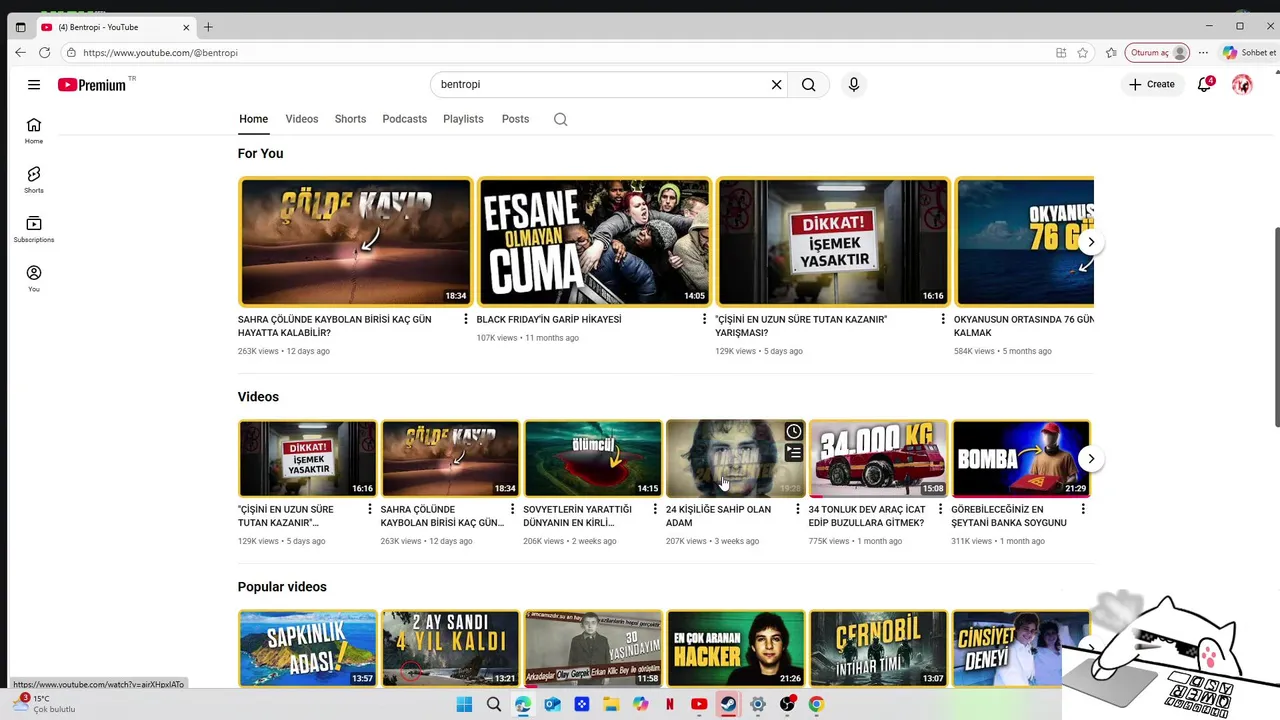The height and width of the screenshot is (720, 1280).
Task: Play the En Çok Aranan Hacker thumbnail
Action: click(x=735, y=648)
